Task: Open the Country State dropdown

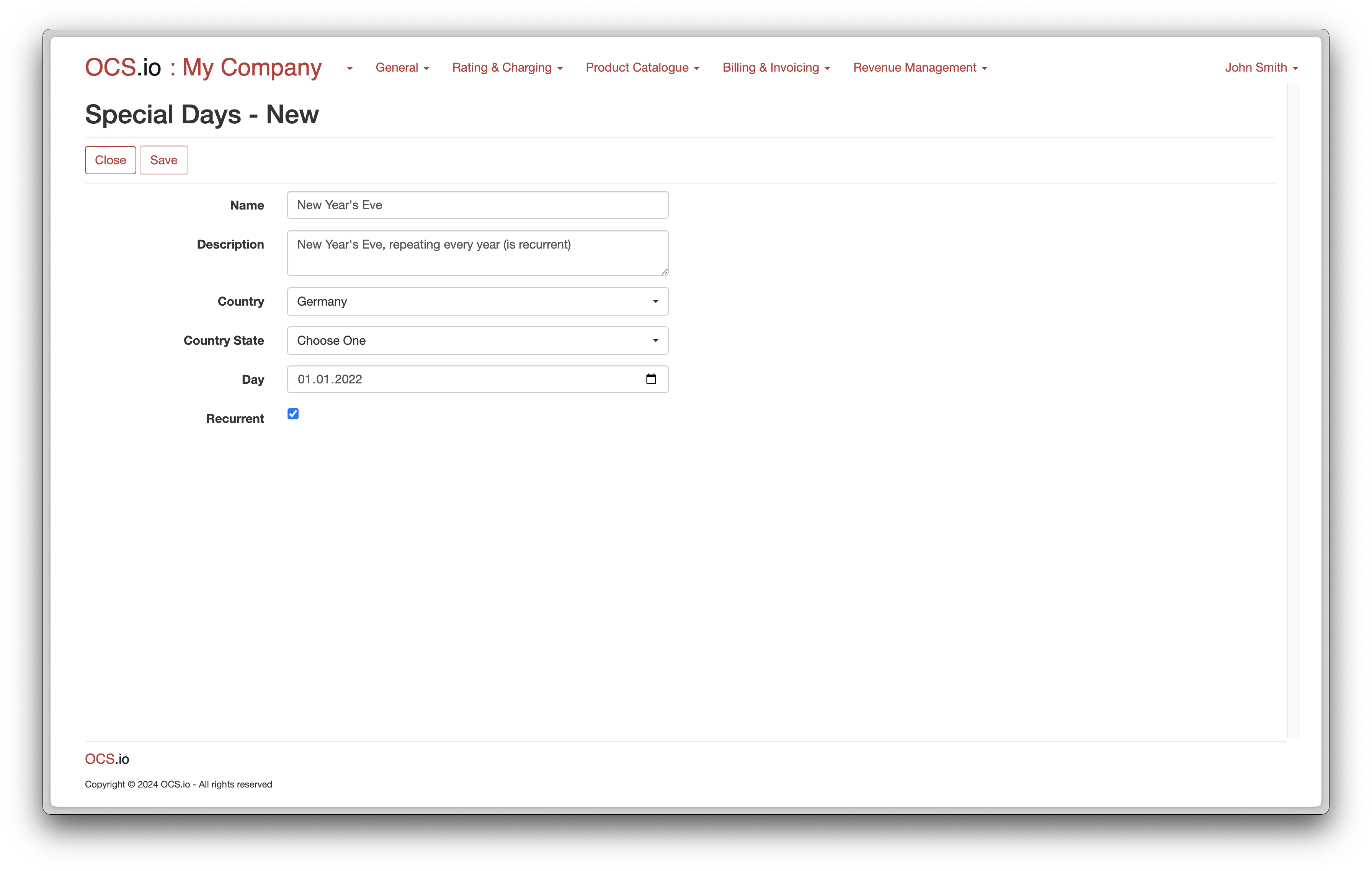Action: tap(477, 340)
